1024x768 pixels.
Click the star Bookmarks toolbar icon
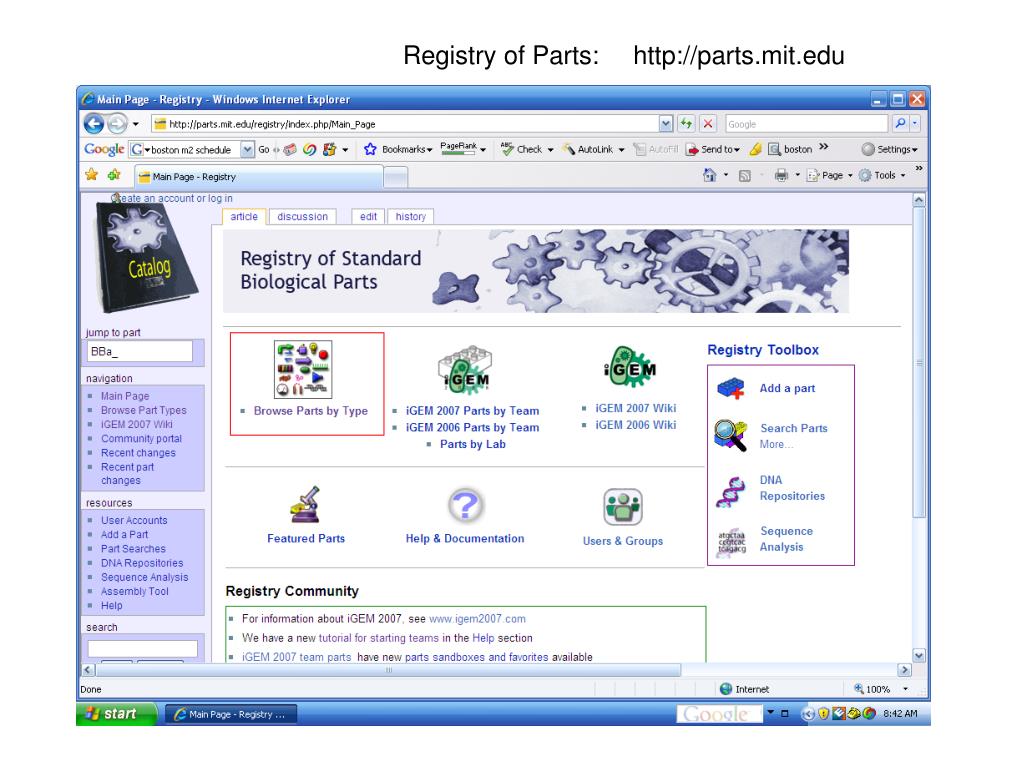pyautogui.click(x=370, y=150)
